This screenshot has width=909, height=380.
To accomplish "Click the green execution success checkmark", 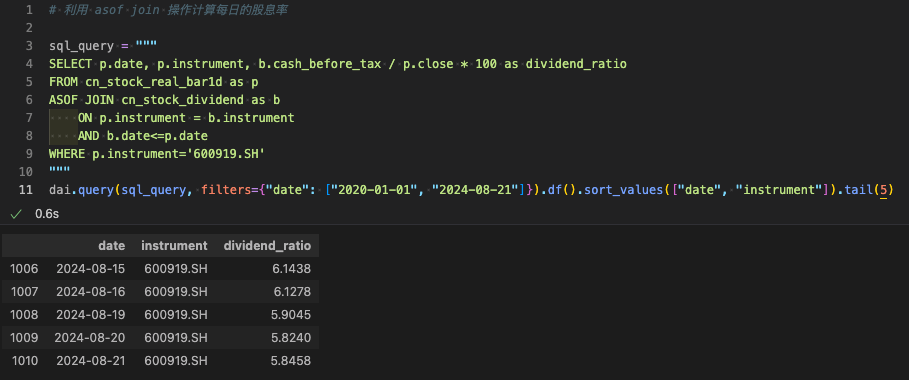I will (16, 214).
